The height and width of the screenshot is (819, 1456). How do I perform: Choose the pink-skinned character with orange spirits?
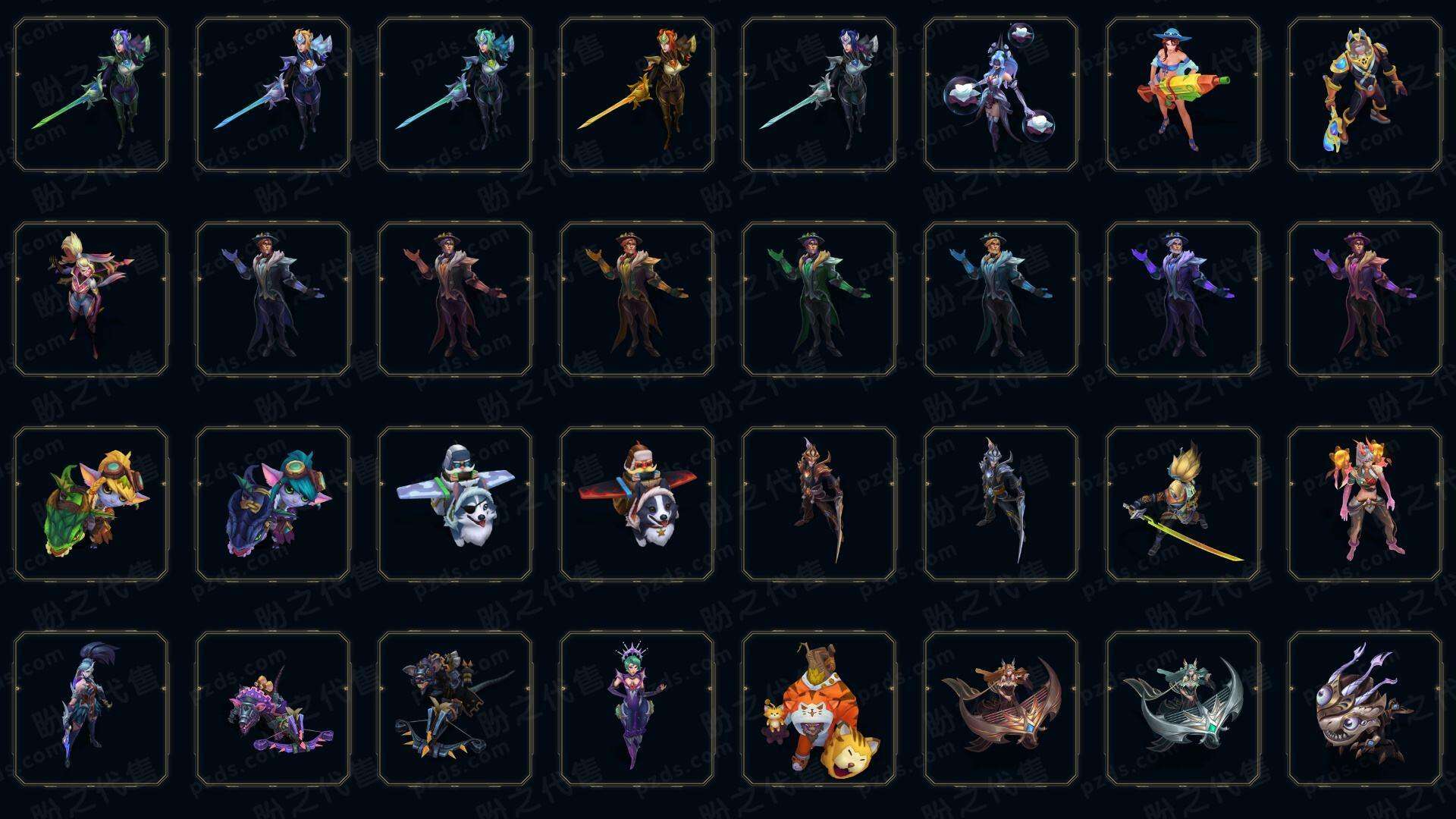[x=1365, y=504]
